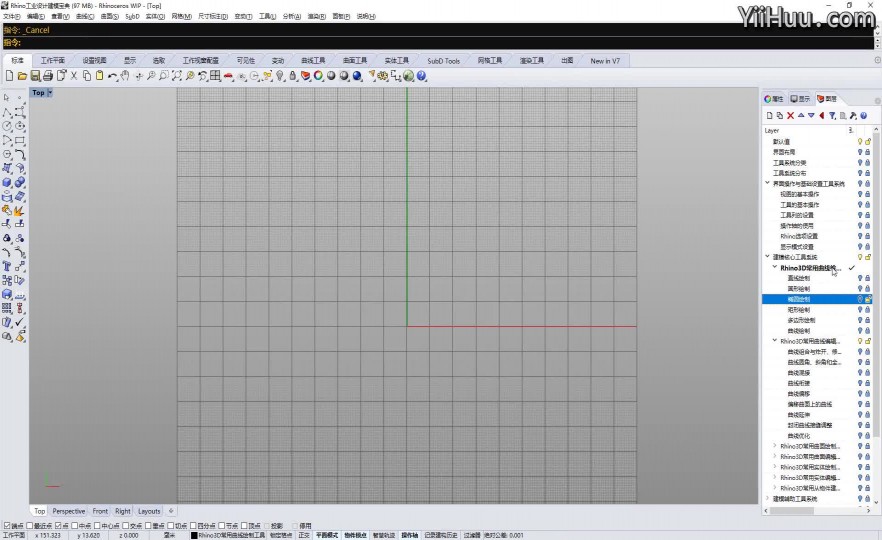Image resolution: width=882 pixels, height=540 pixels.
Task: Collapse the 建模核心工具系统 layer group
Action: click(x=767, y=257)
